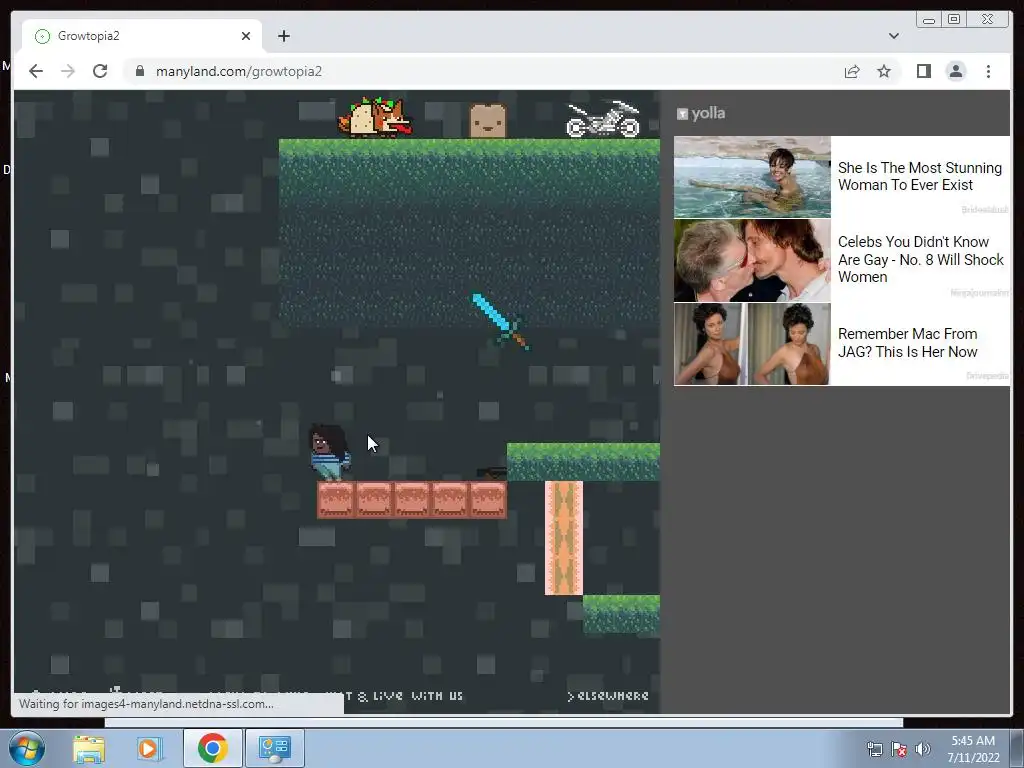The width and height of the screenshot is (1024, 768).
Task: Click the first clay brick block
Action: 336,500
